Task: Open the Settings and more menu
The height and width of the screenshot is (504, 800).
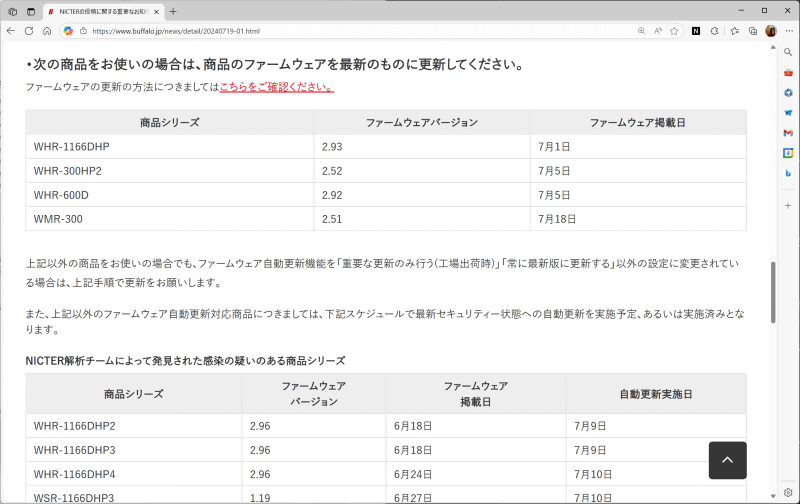Action: (789, 31)
